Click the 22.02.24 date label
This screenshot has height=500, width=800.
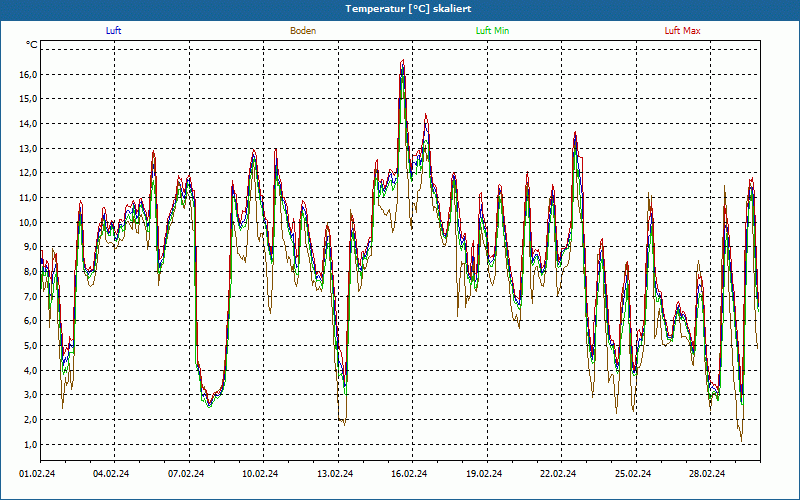pyautogui.click(x=558, y=474)
